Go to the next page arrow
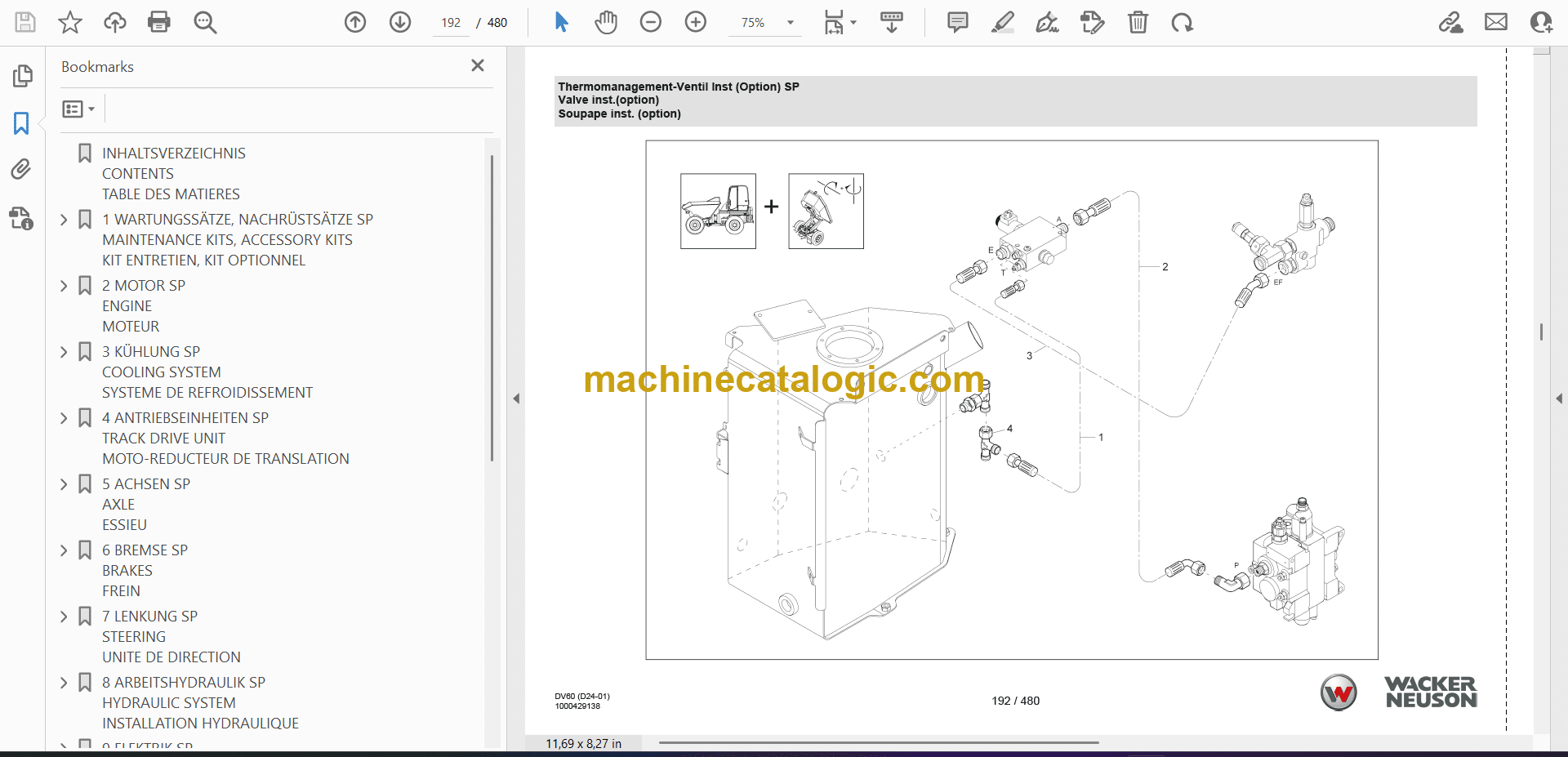Screen dimensions: 1568x757 (x=400, y=22)
